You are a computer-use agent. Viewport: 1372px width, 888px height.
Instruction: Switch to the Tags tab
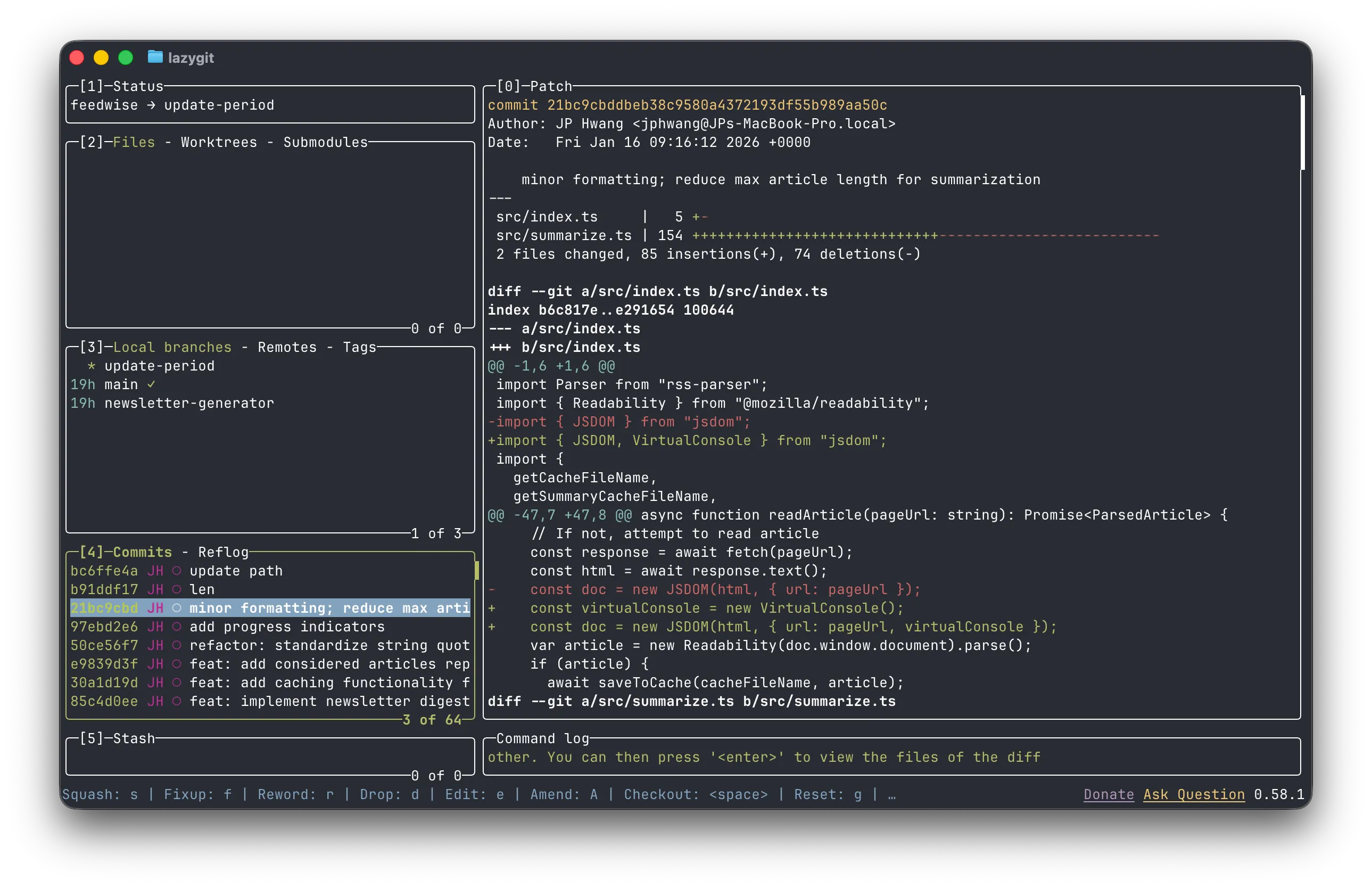coord(359,347)
